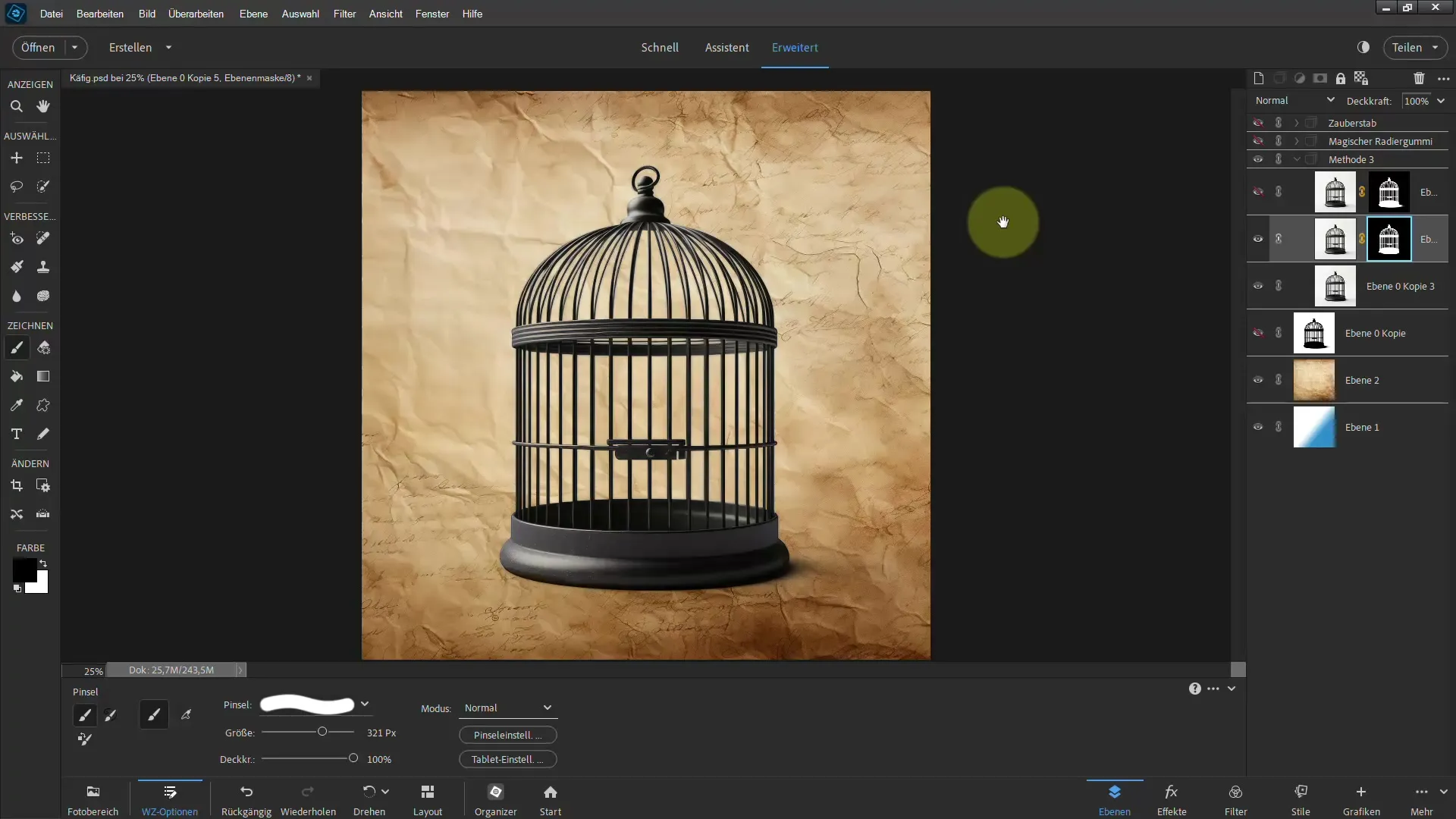Image resolution: width=1456 pixels, height=819 pixels.
Task: Toggle visibility of Methode 3 group
Action: click(1258, 159)
